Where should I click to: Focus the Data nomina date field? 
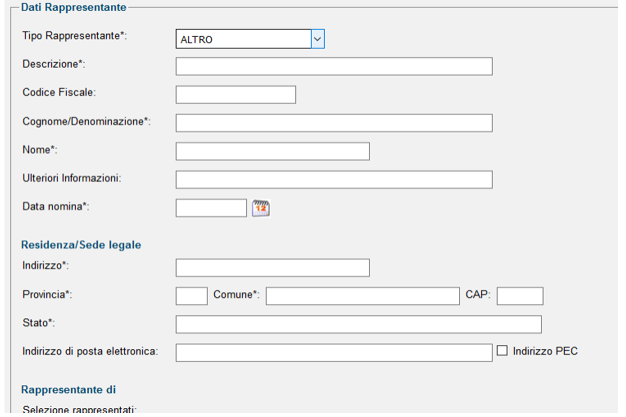(211, 208)
